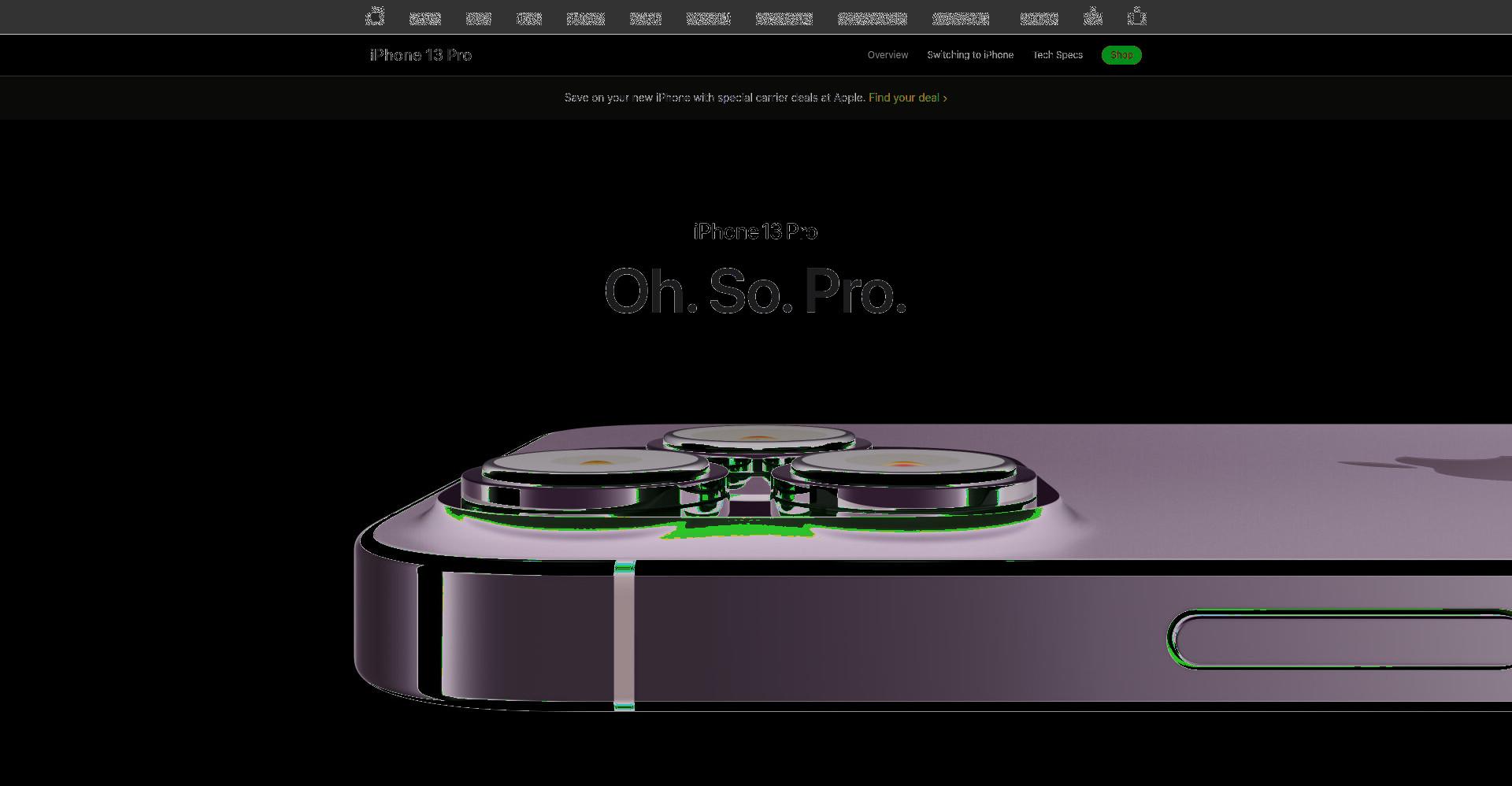Switch to the Overview tab
This screenshot has width=1512, height=786.
click(x=888, y=55)
